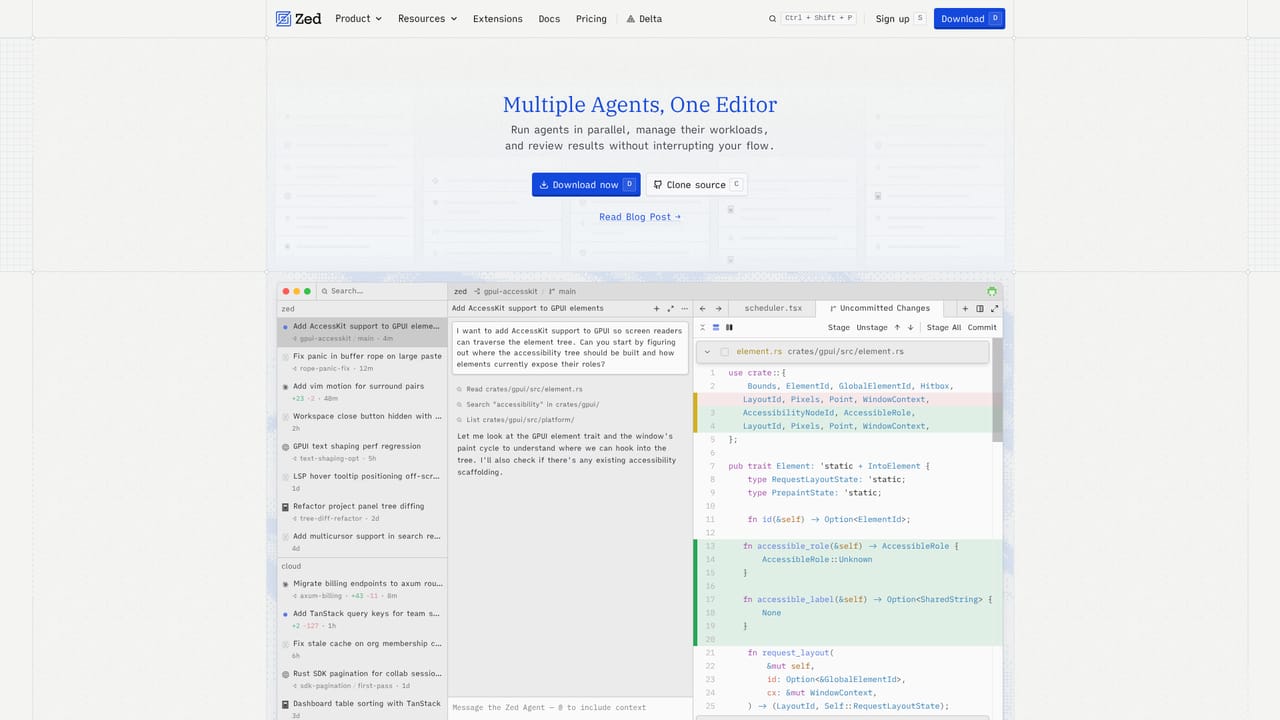This screenshot has height=720, width=1280.
Task: Click the Commit button
Action: click(x=982, y=327)
